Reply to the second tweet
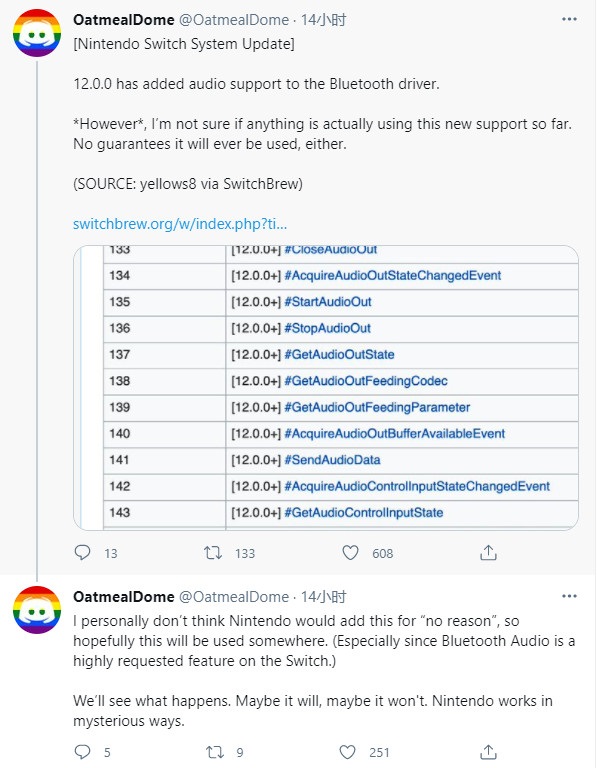597x768 pixels. [82, 752]
